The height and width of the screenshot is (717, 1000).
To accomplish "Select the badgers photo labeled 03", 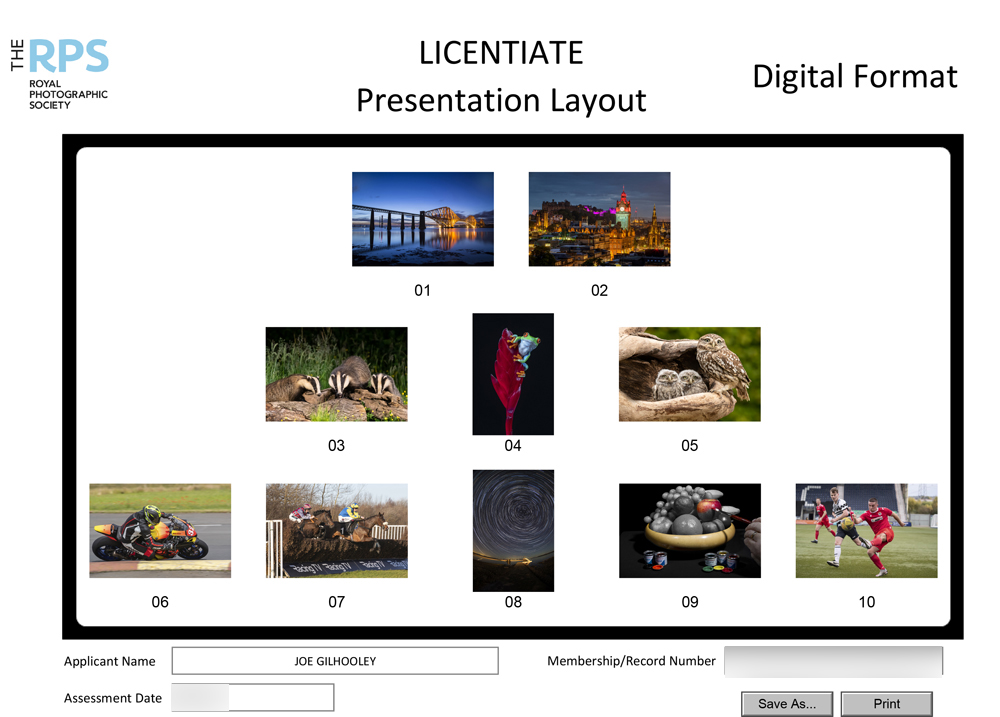I will [336, 373].
